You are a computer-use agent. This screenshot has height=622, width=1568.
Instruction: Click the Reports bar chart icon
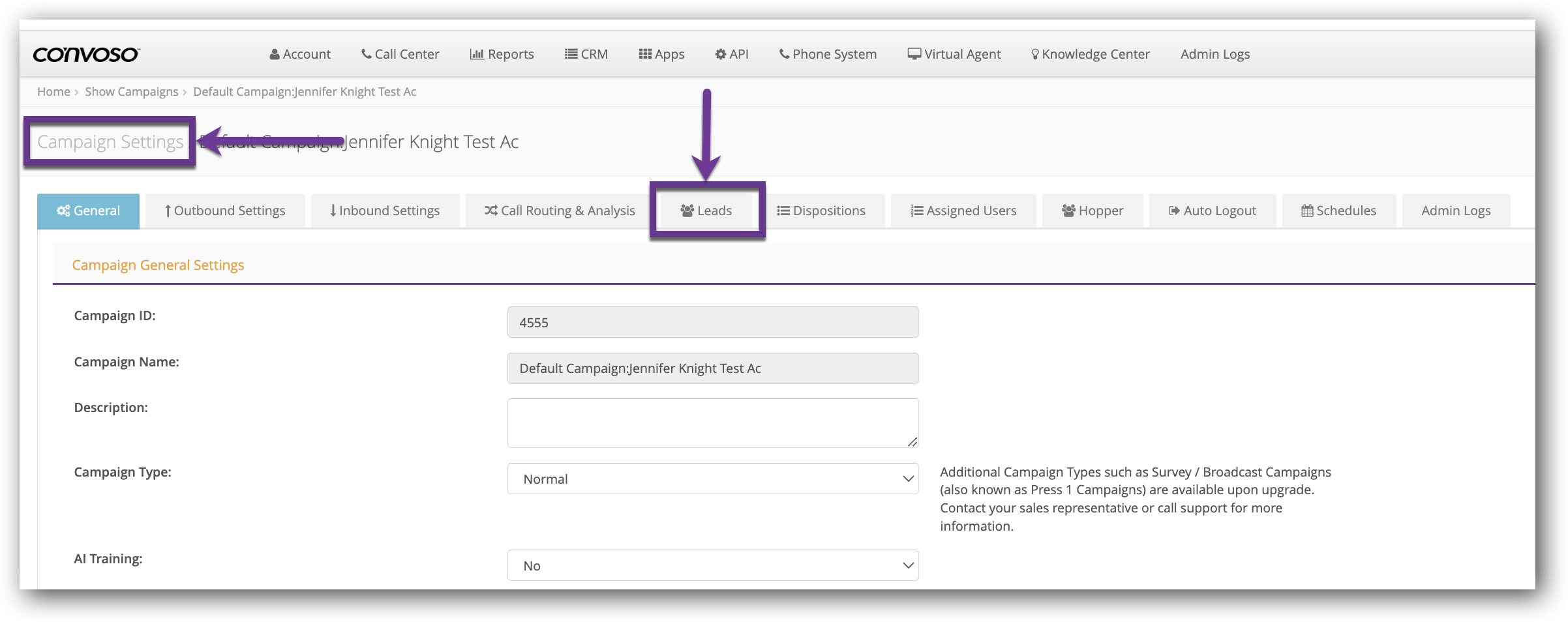coord(477,54)
